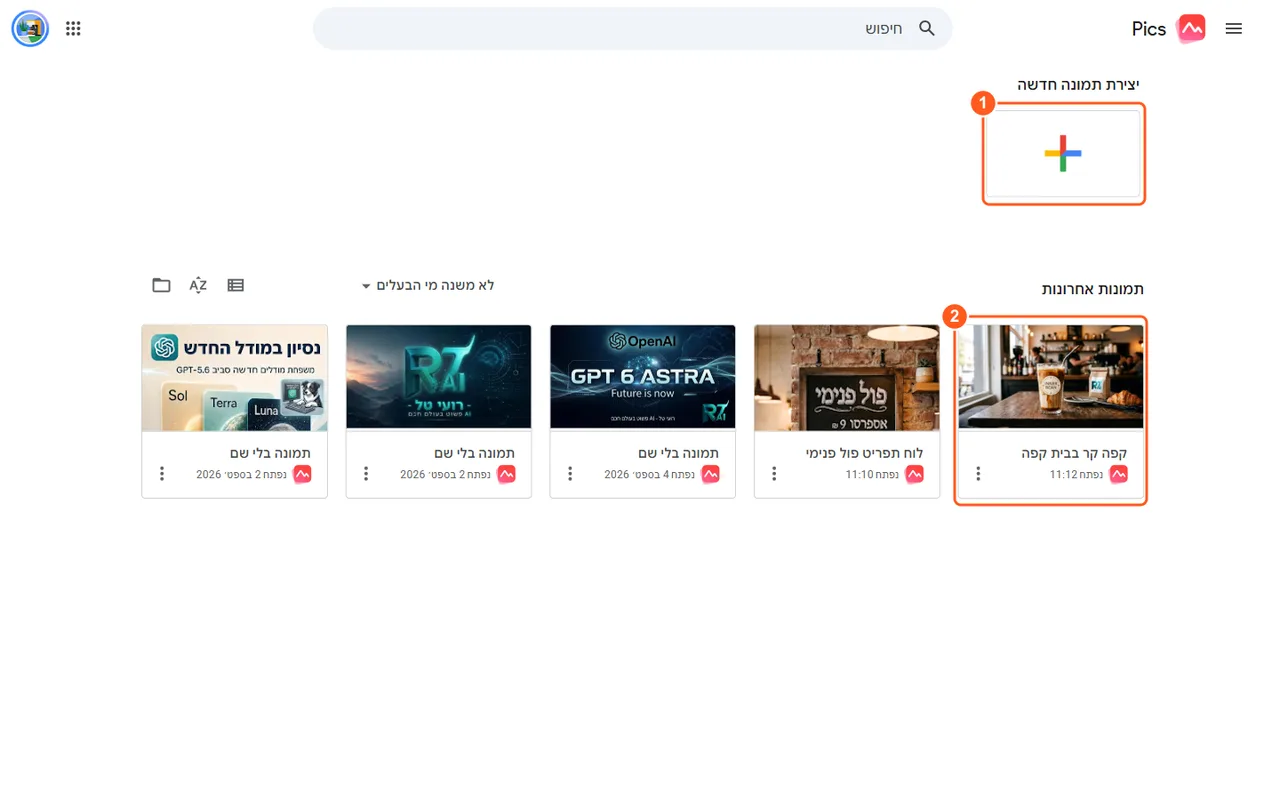The height and width of the screenshot is (800, 1280).
Task: Open the A-Z sort options
Action: coord(198,285)
